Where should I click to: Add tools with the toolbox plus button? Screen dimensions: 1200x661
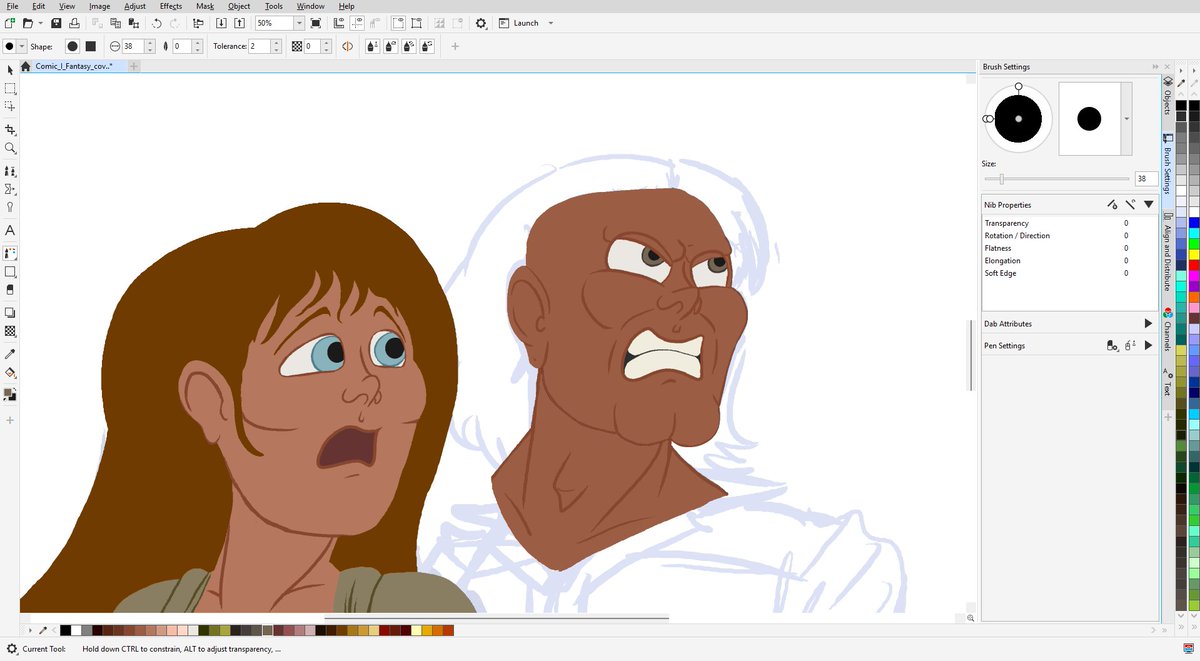tap(10, 420)
